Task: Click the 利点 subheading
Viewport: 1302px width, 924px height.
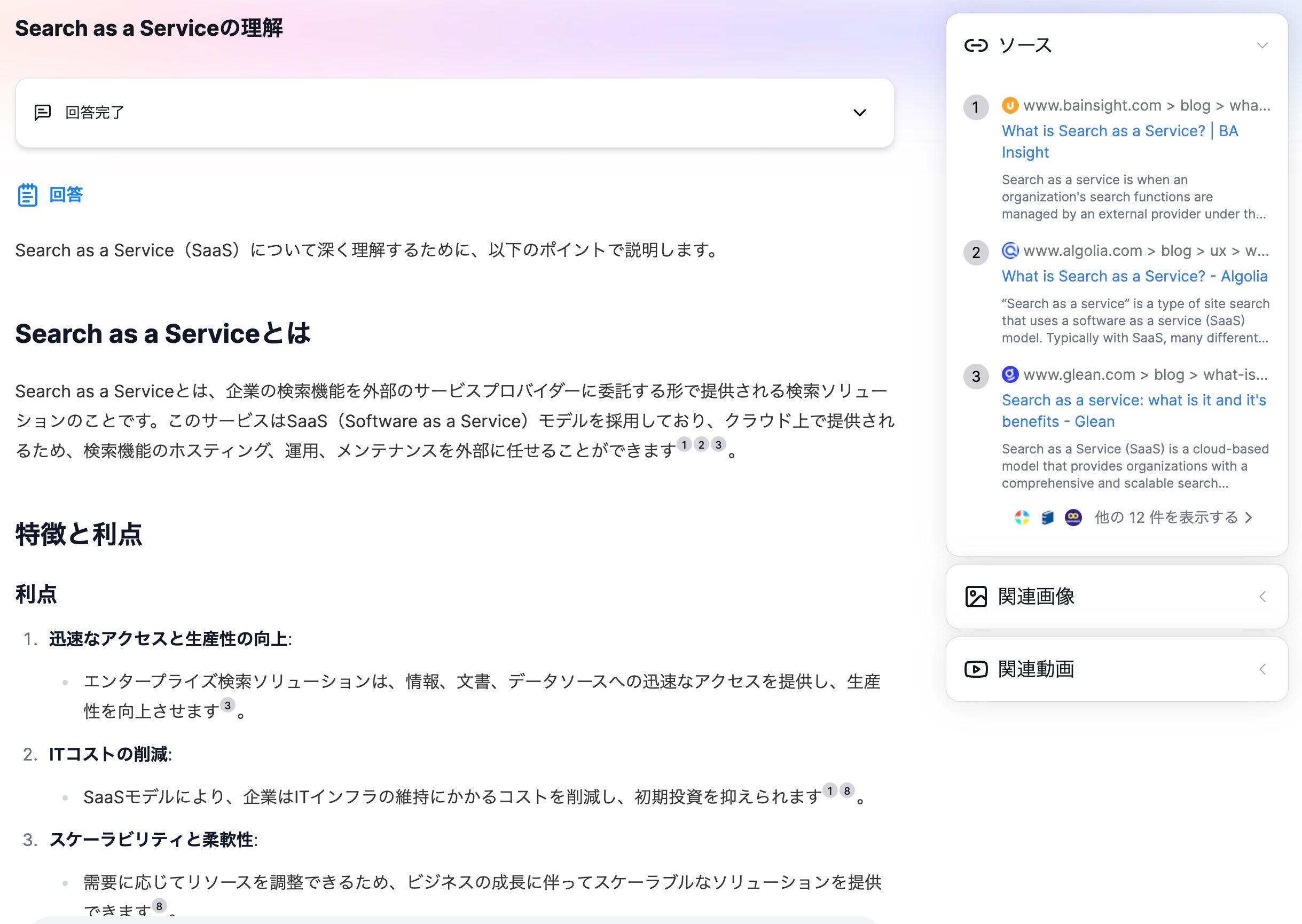Action: coord(36,594)
